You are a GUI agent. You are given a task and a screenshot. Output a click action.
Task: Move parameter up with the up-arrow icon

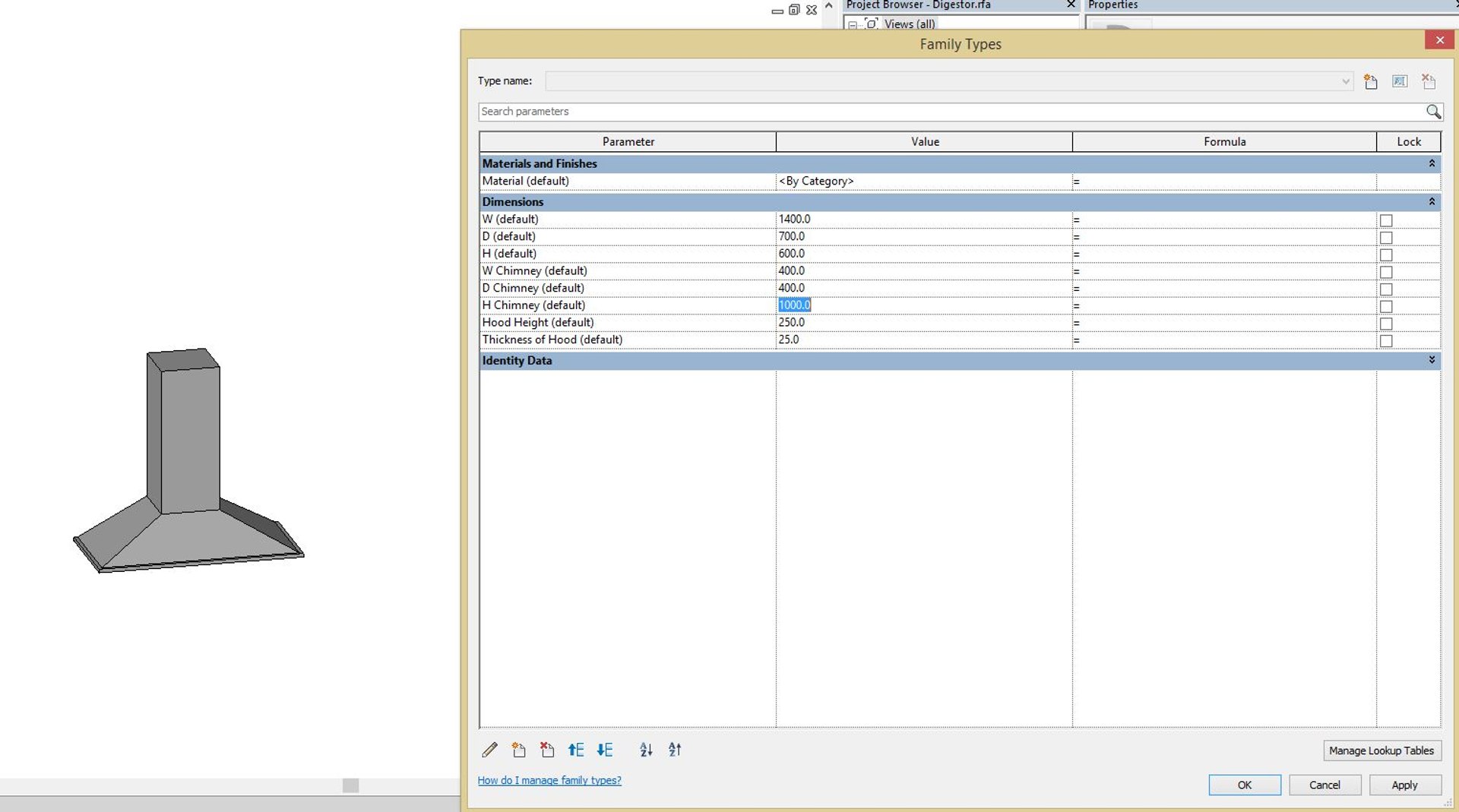point(576,750)
